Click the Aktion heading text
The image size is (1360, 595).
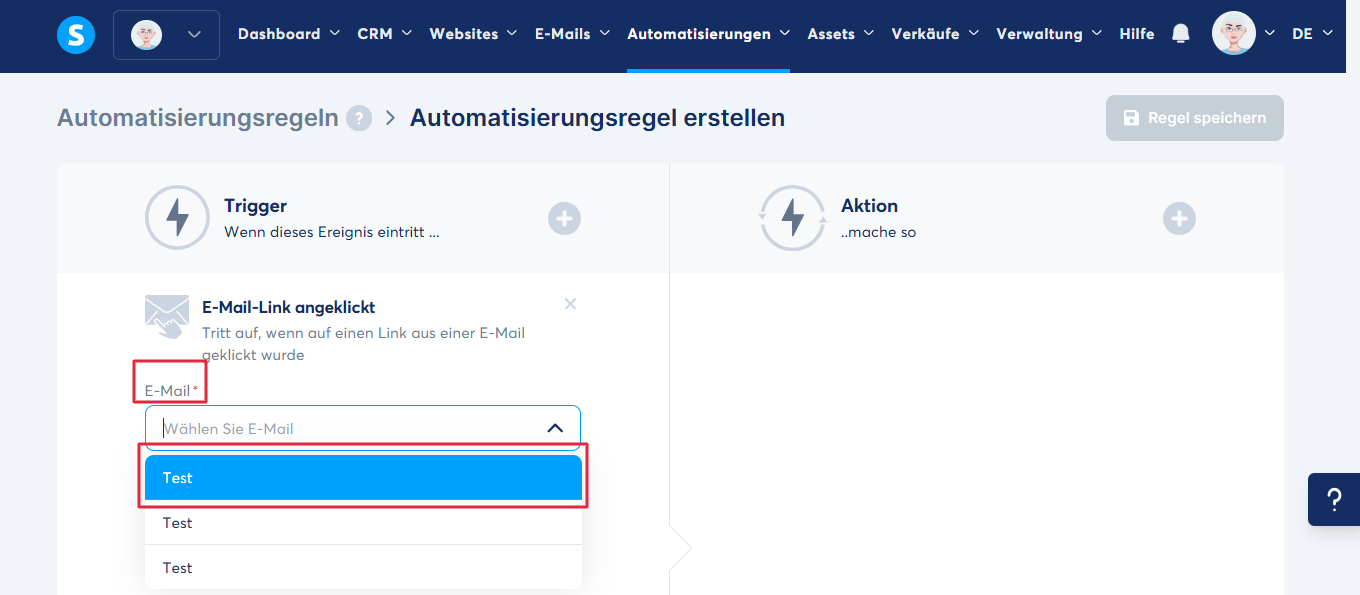869,206
